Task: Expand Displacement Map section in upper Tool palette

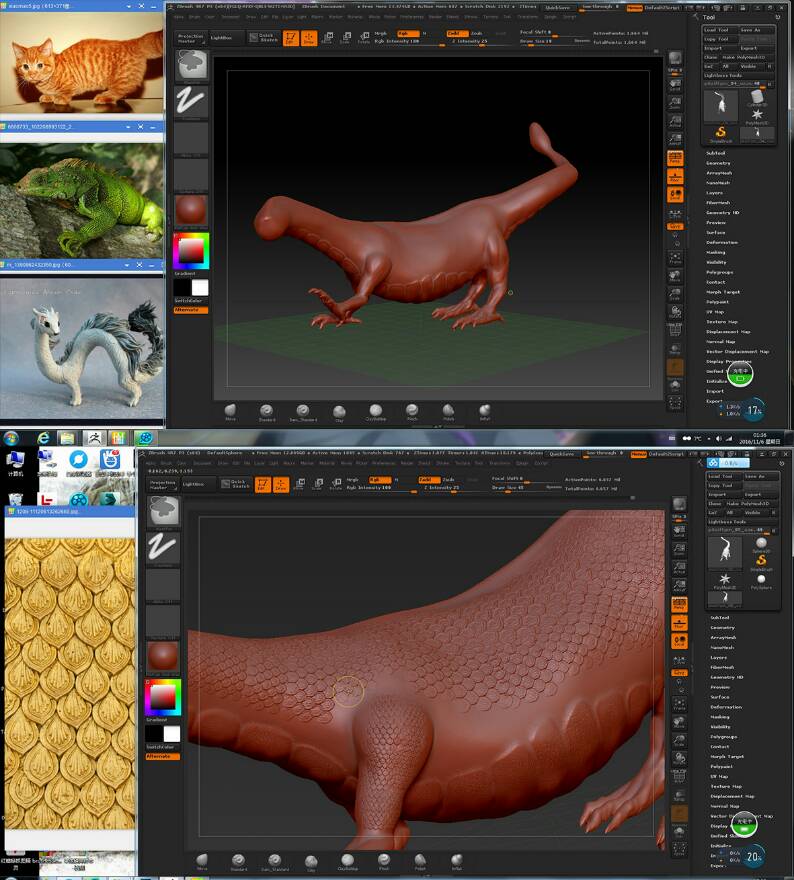Action: 728,332
